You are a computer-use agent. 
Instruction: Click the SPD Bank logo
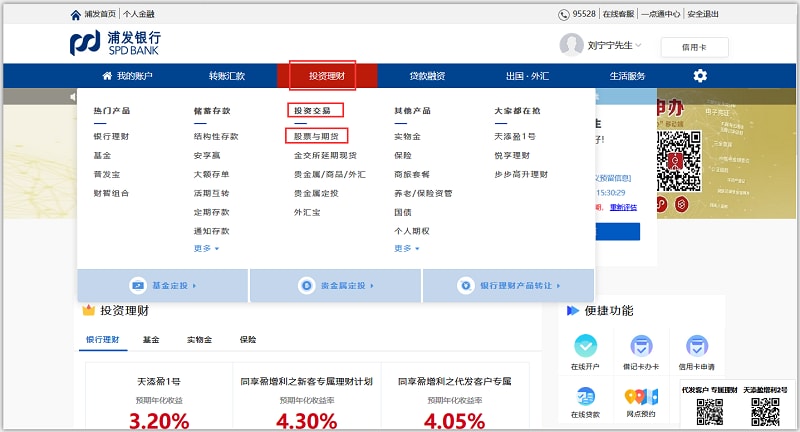(x=115, y=43)
